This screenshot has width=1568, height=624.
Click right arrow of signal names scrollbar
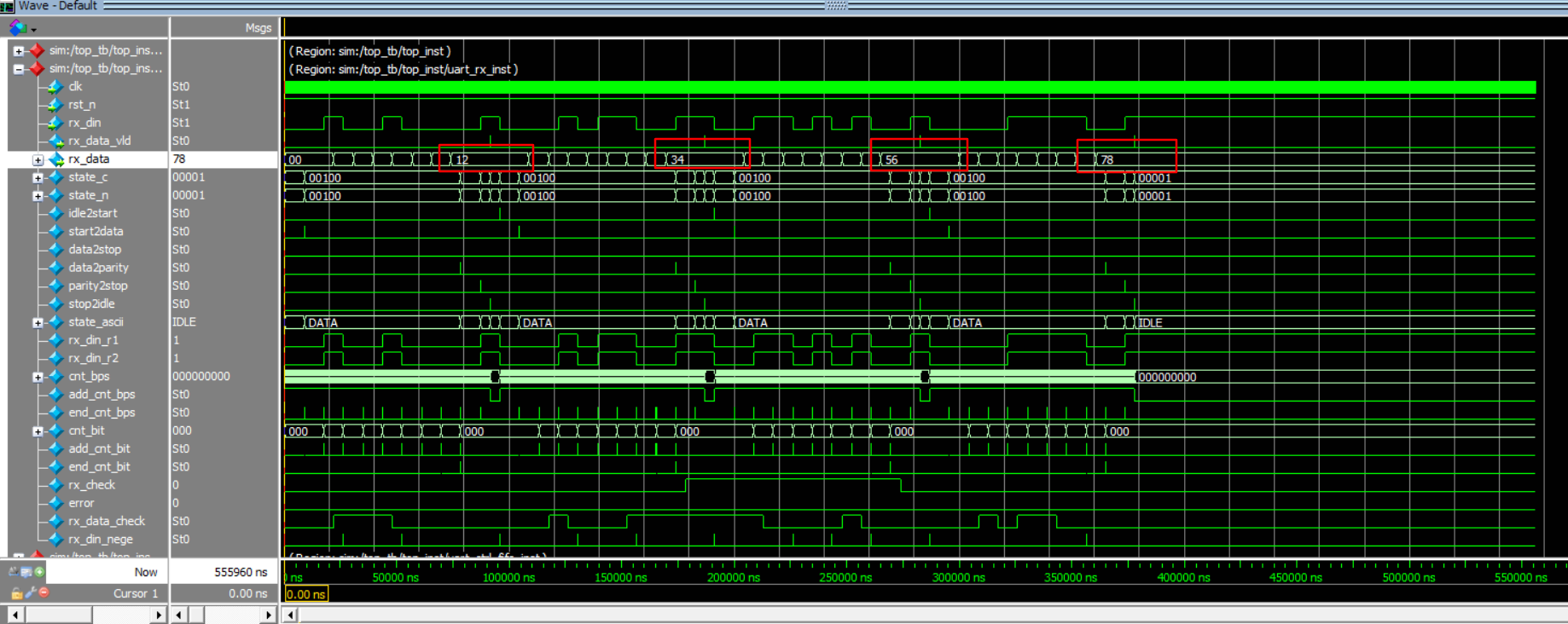coord(159,615)
